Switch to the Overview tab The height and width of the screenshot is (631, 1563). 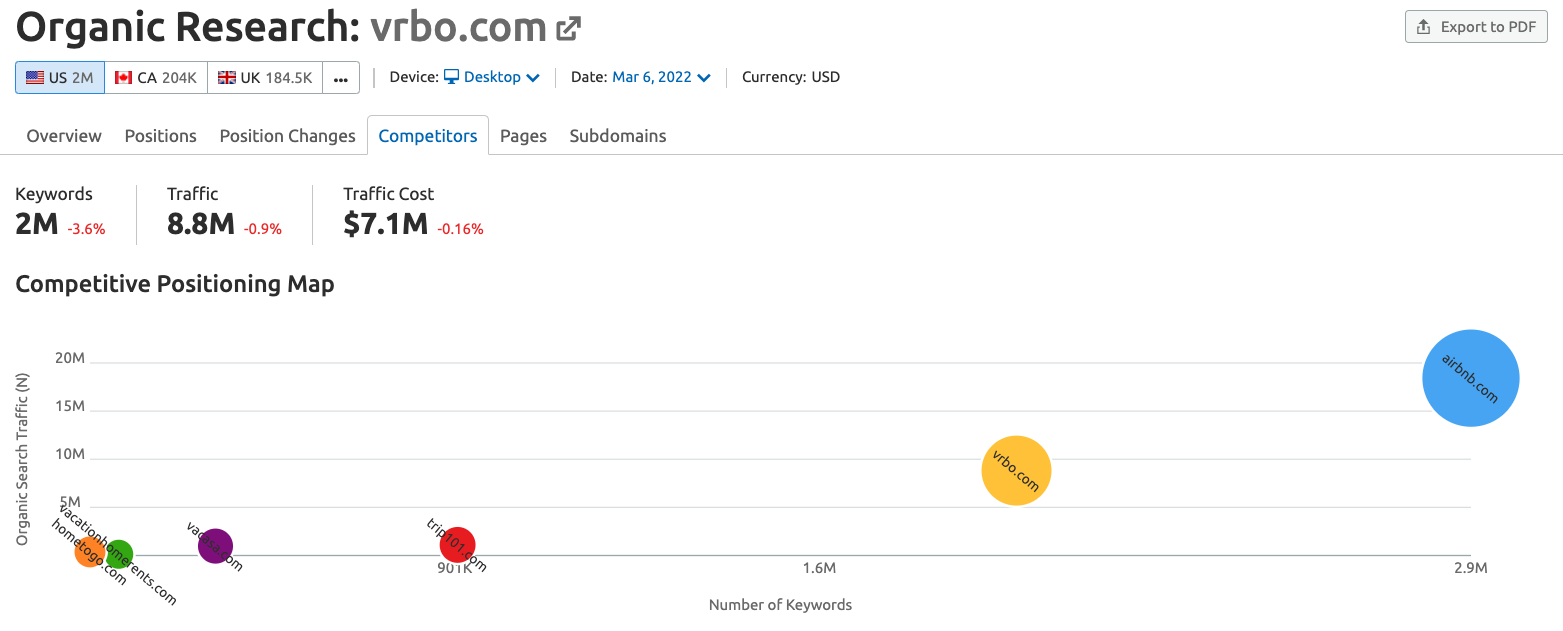tap(64, 136)
